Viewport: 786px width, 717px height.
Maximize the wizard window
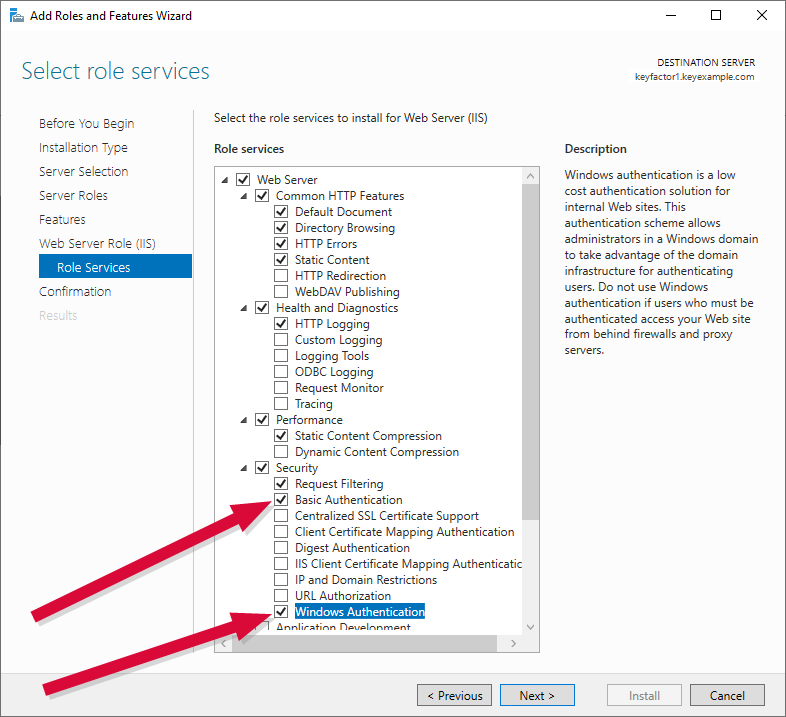(716, 15)
